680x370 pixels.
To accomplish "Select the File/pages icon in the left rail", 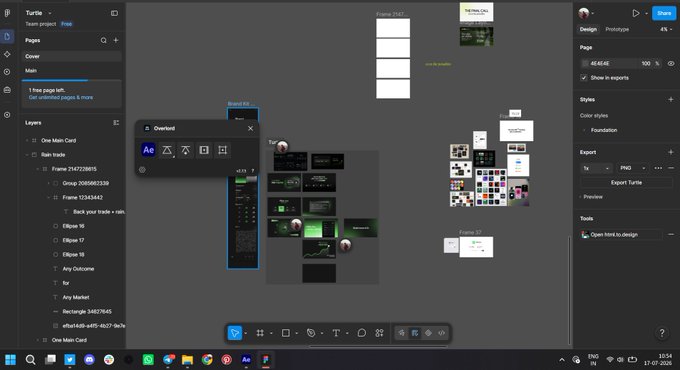I will coord(7,36).
